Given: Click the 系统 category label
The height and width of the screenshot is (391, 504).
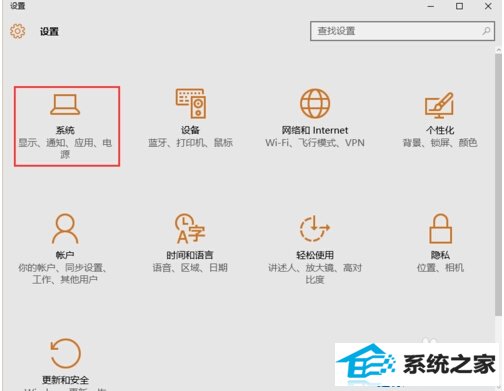Looking at the screenshot, I should [65, 130].
